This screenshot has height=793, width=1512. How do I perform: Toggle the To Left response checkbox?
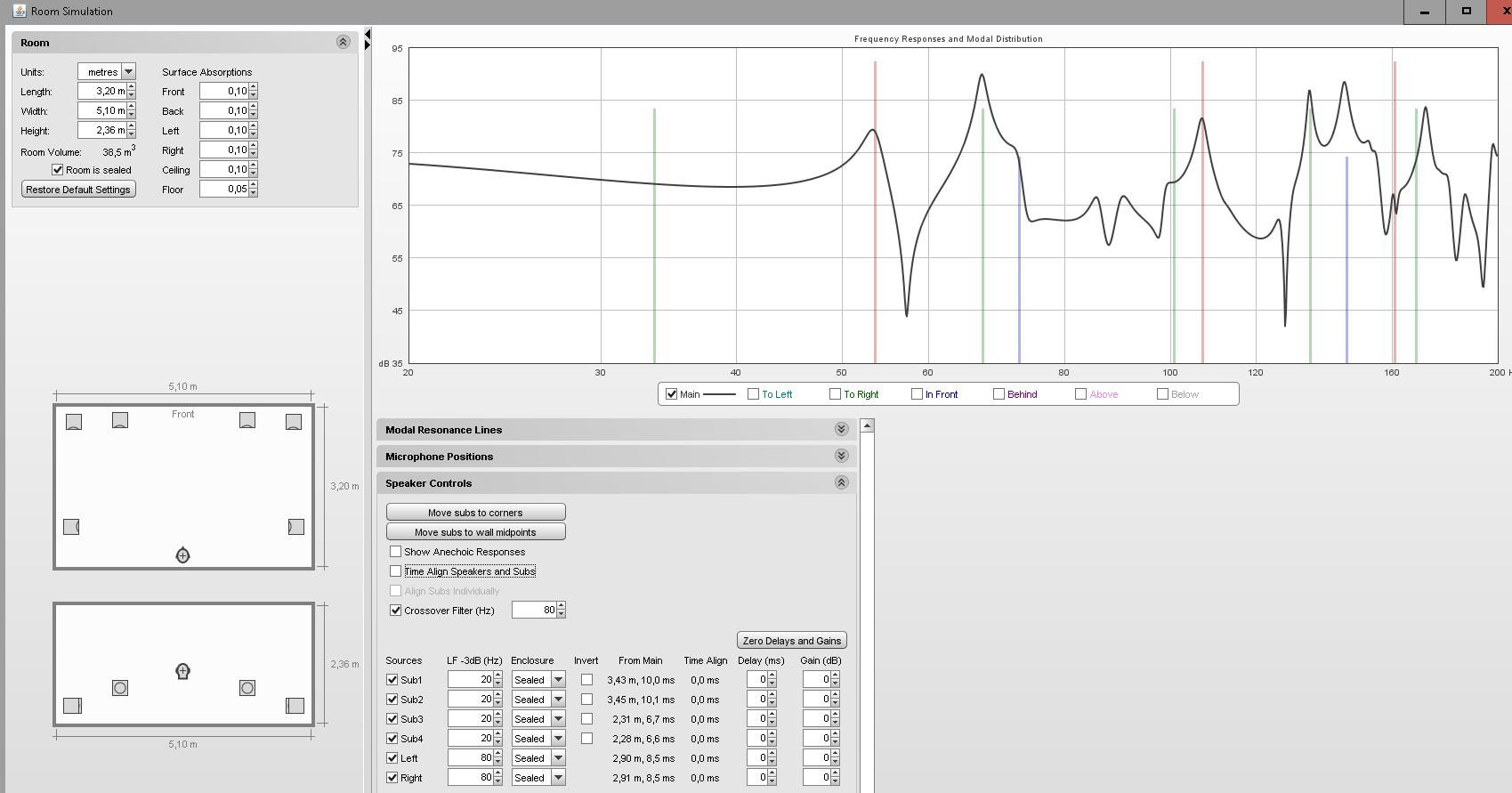753,394
